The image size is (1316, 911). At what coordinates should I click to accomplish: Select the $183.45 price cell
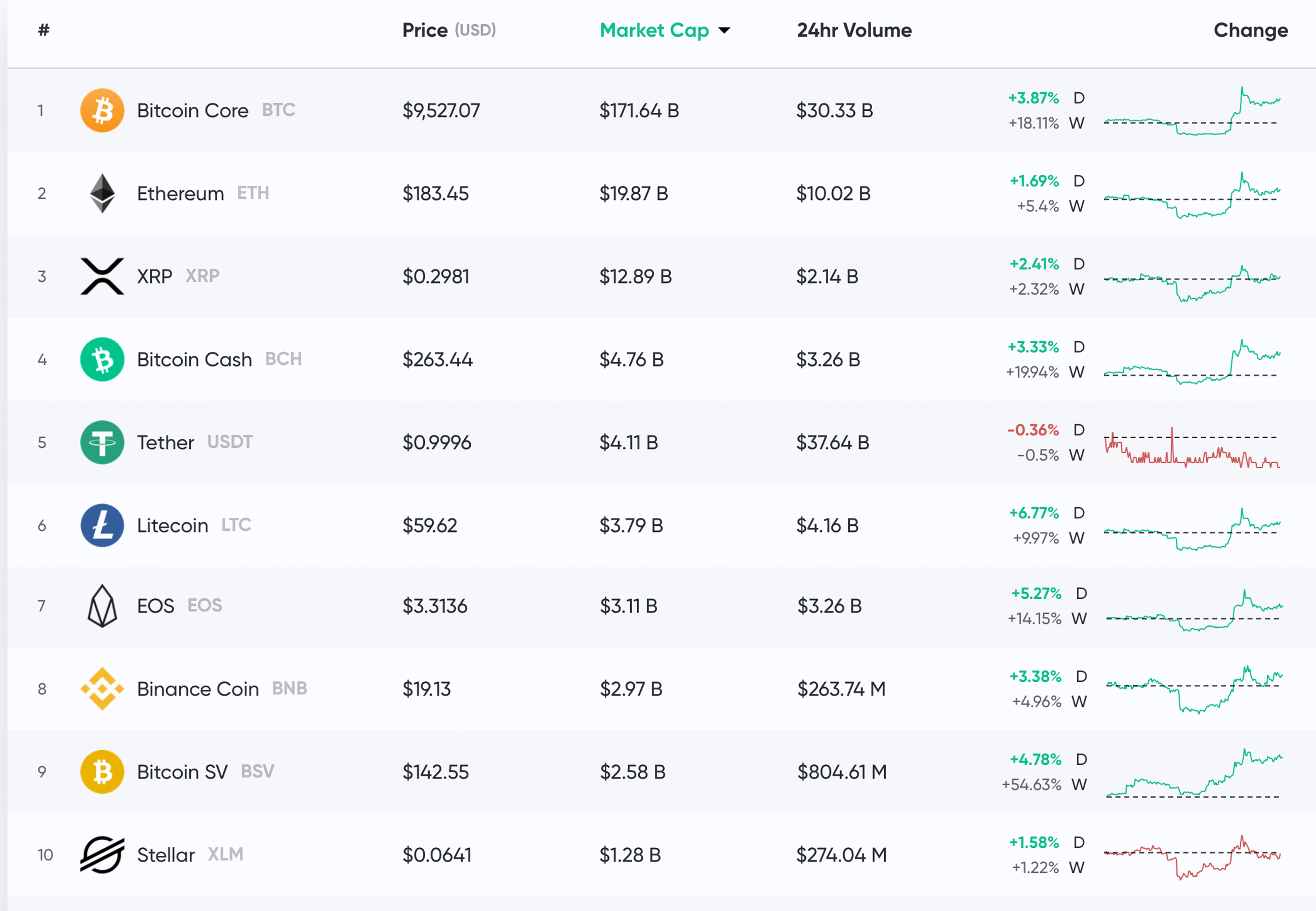pyautogui.click(x=435, y=193)
